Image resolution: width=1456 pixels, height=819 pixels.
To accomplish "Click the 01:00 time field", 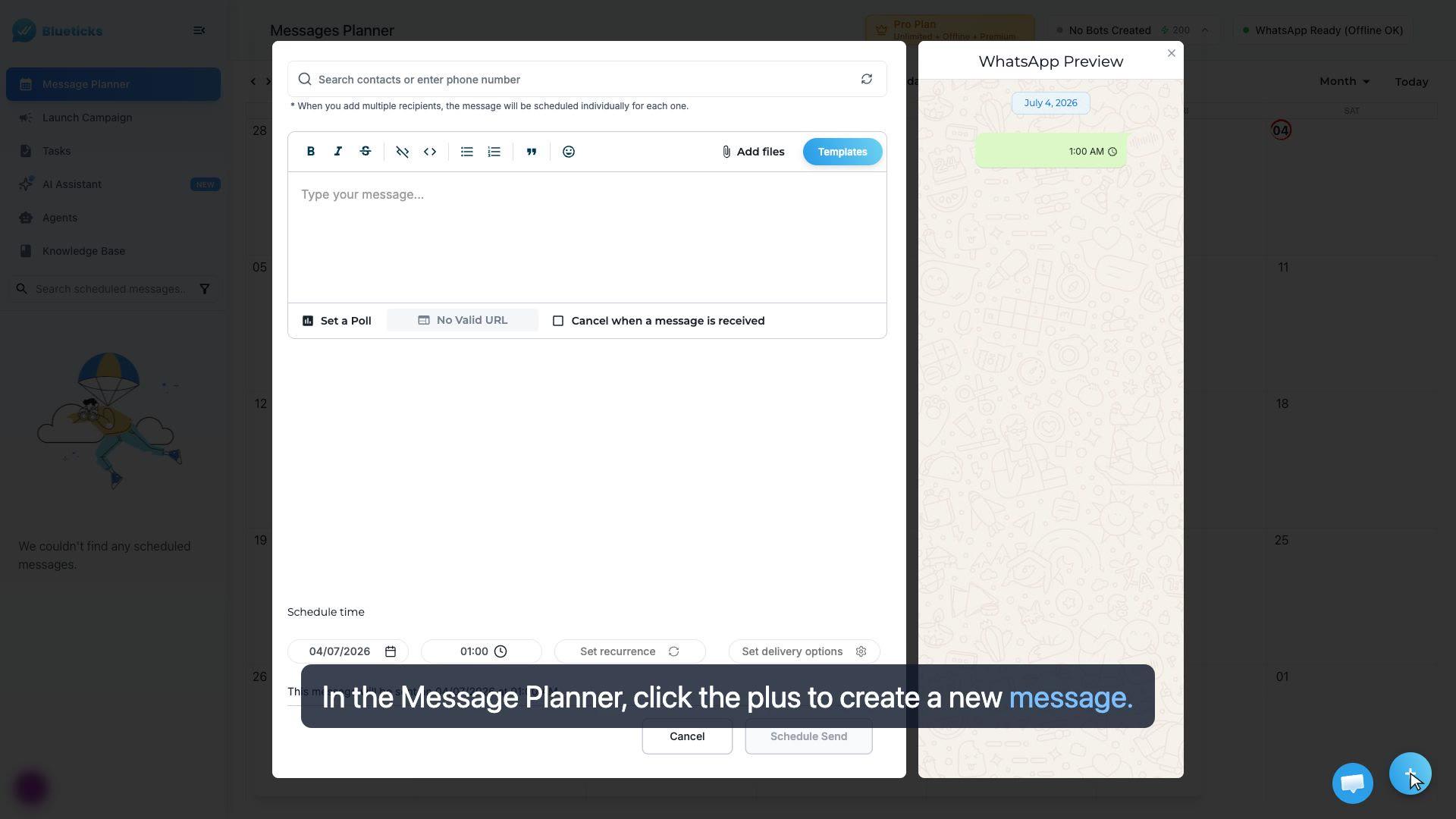I will [481, 651].
